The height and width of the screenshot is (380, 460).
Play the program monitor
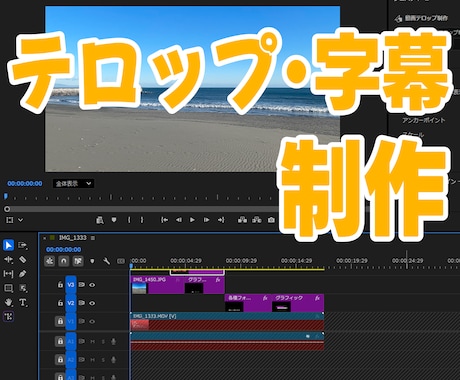tap(192, 220)
